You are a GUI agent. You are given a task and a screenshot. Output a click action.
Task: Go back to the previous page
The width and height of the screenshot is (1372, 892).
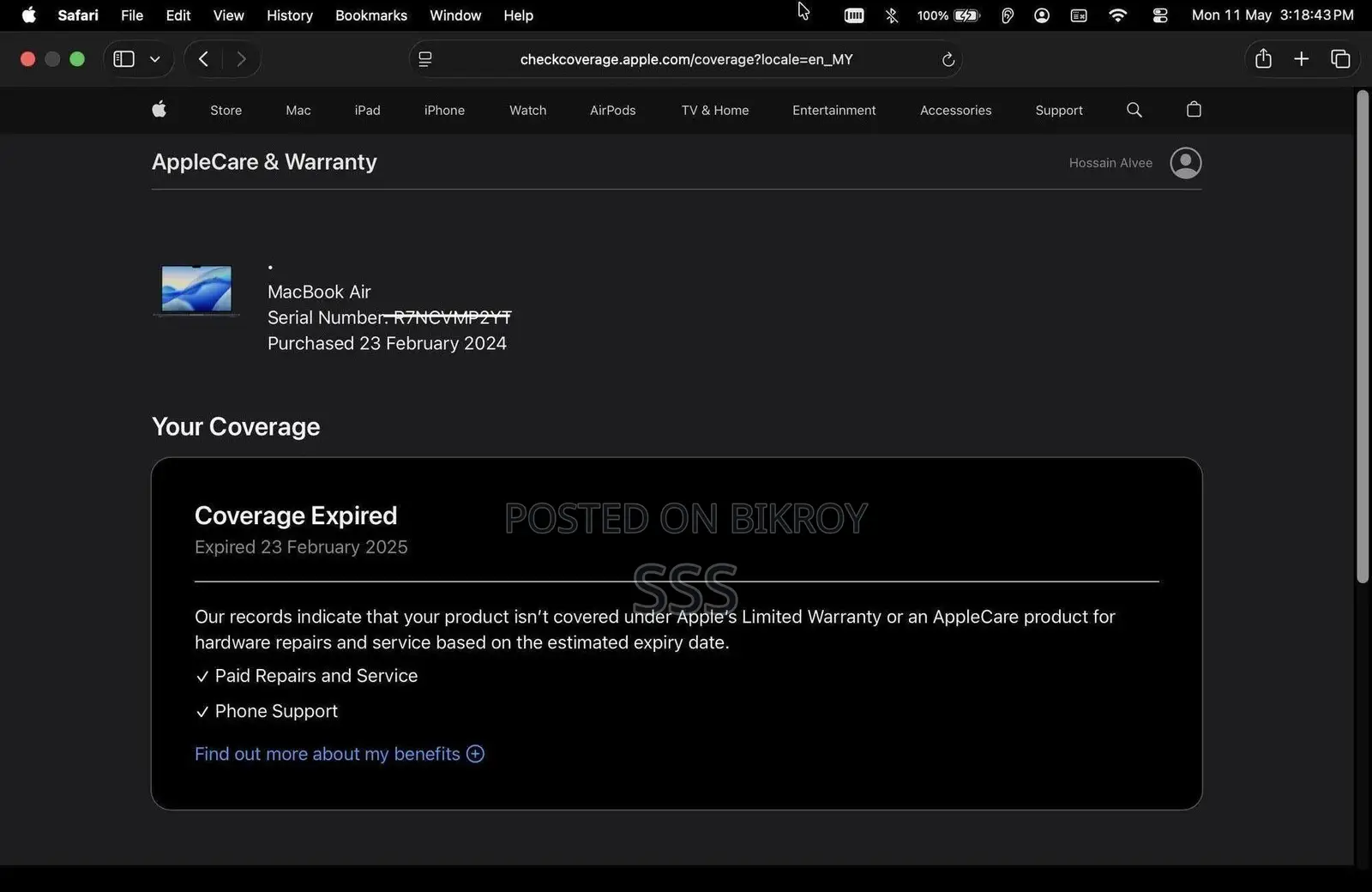[x=203, y=59]
